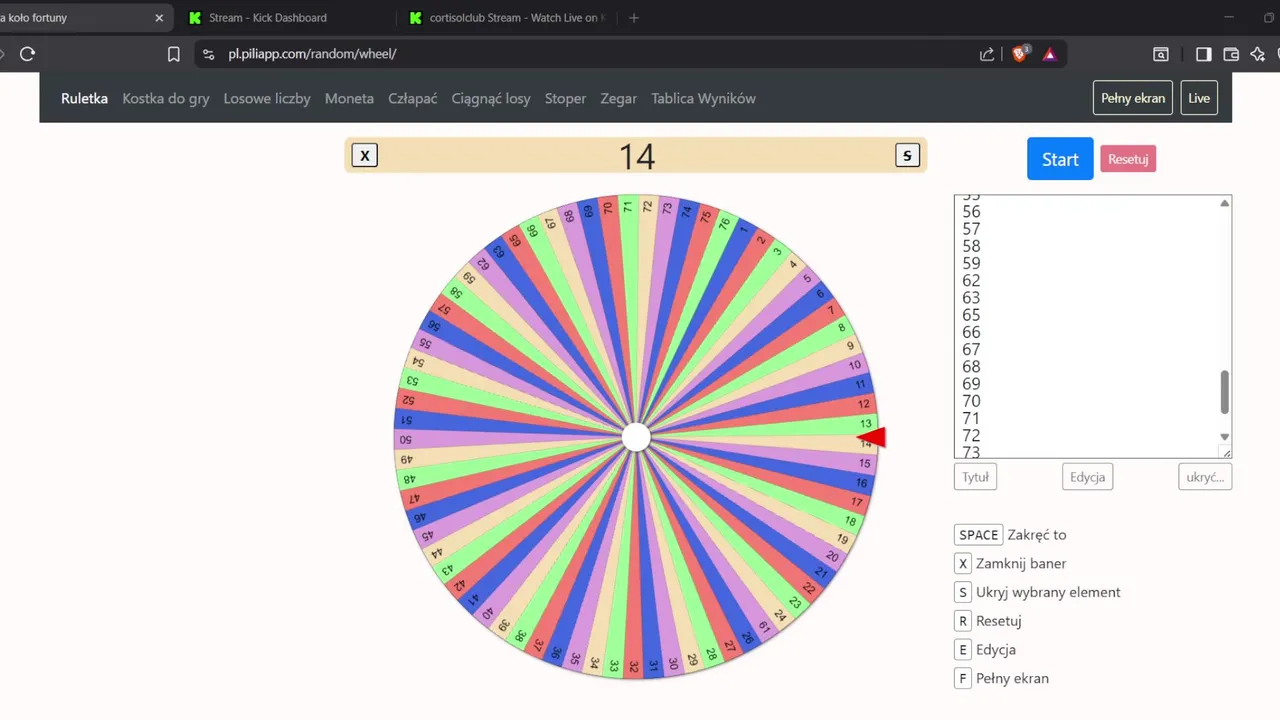Click the F Pełny ekran shortcut key
This screenshot has height=720, width=1280.
pos(963,678)
